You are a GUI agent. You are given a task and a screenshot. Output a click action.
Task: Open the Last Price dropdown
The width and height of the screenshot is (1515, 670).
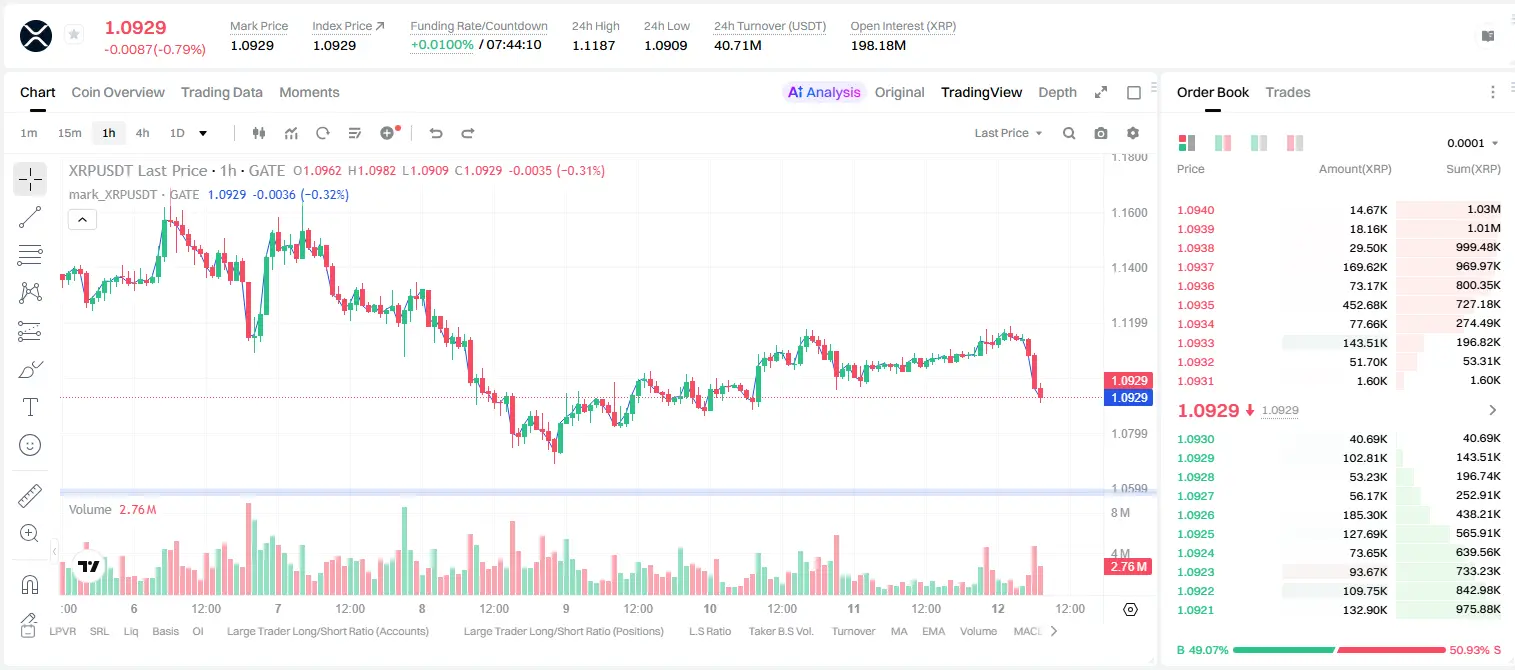1008,133
